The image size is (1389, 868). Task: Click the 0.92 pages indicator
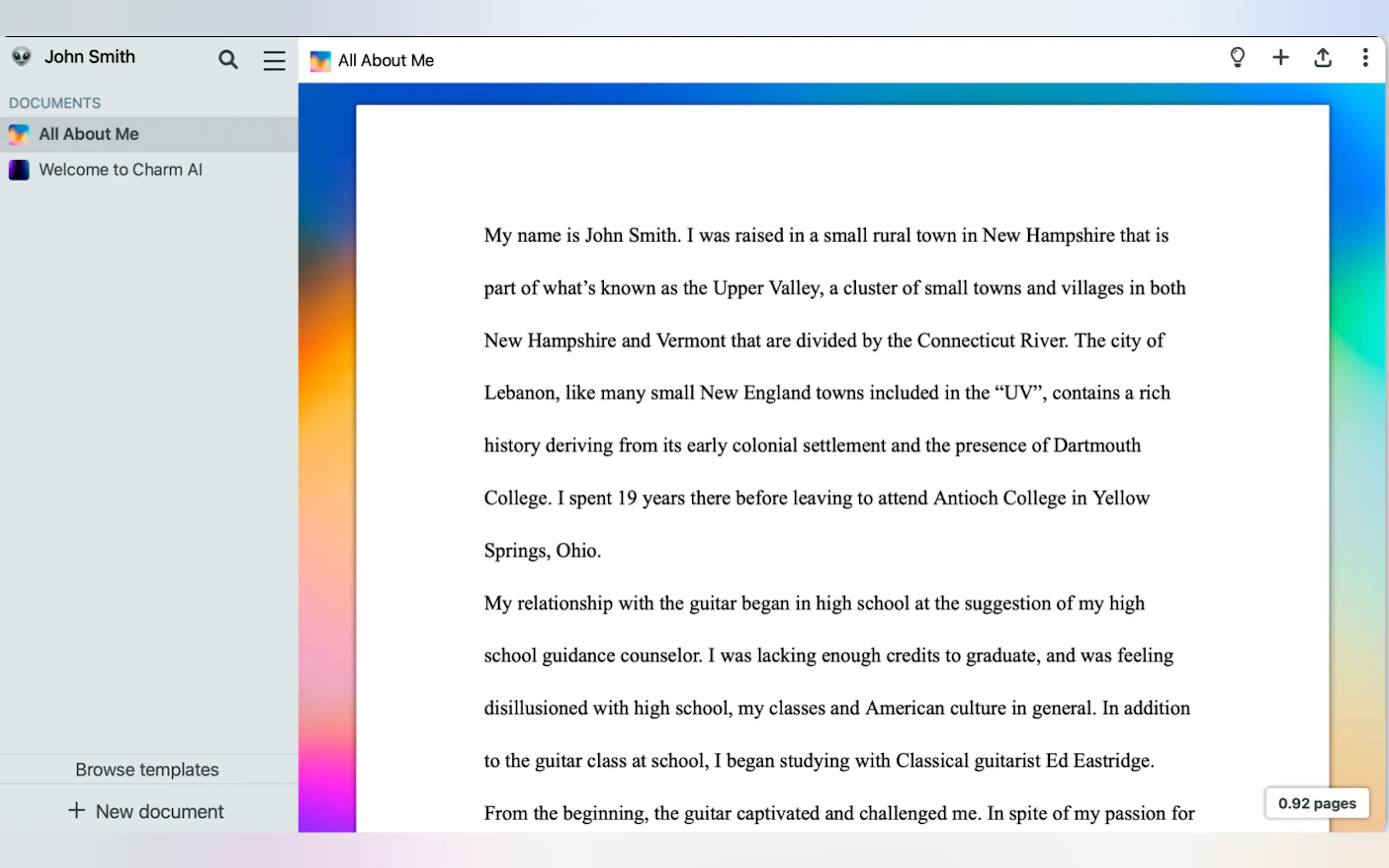click(1317, 803)
